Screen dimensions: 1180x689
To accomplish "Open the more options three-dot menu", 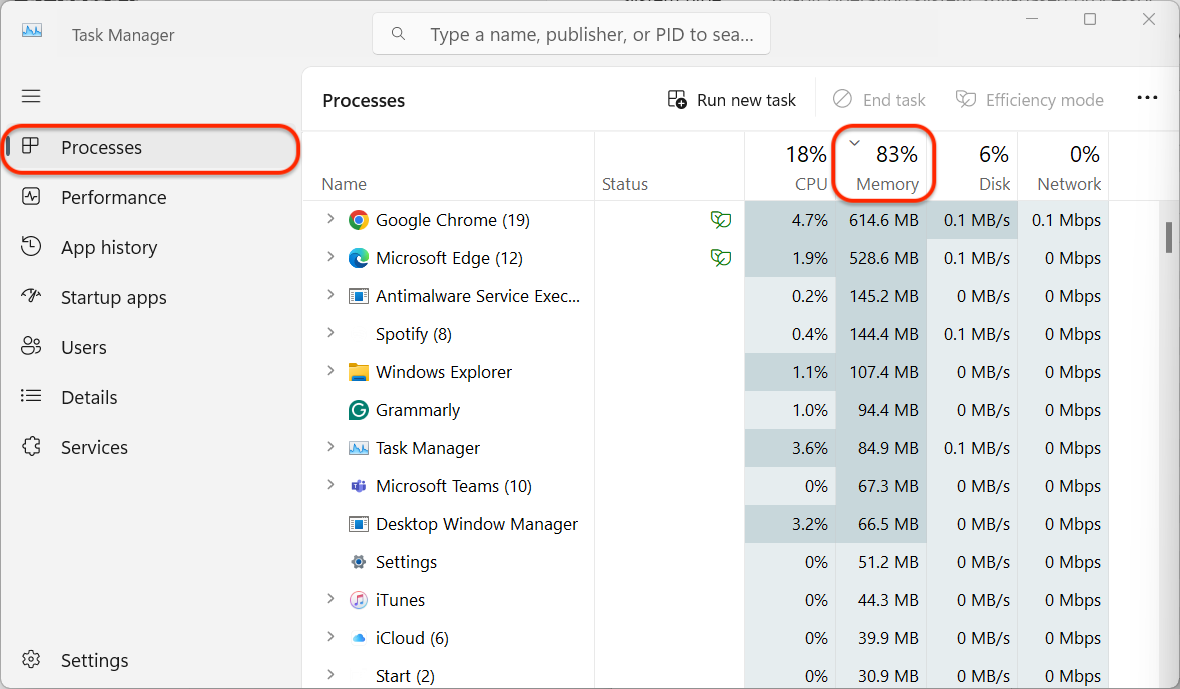I will coord(1147,99).
